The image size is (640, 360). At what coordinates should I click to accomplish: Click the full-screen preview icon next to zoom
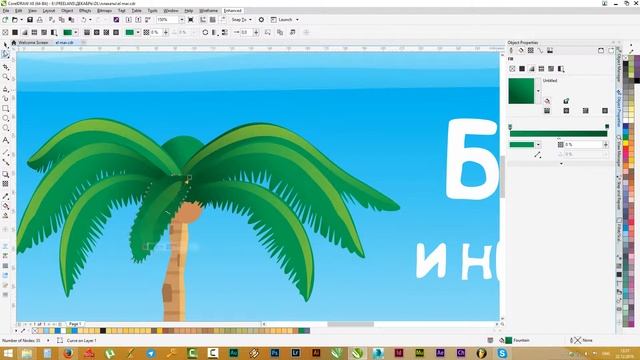pyautogui.click(x=191, y=20)
